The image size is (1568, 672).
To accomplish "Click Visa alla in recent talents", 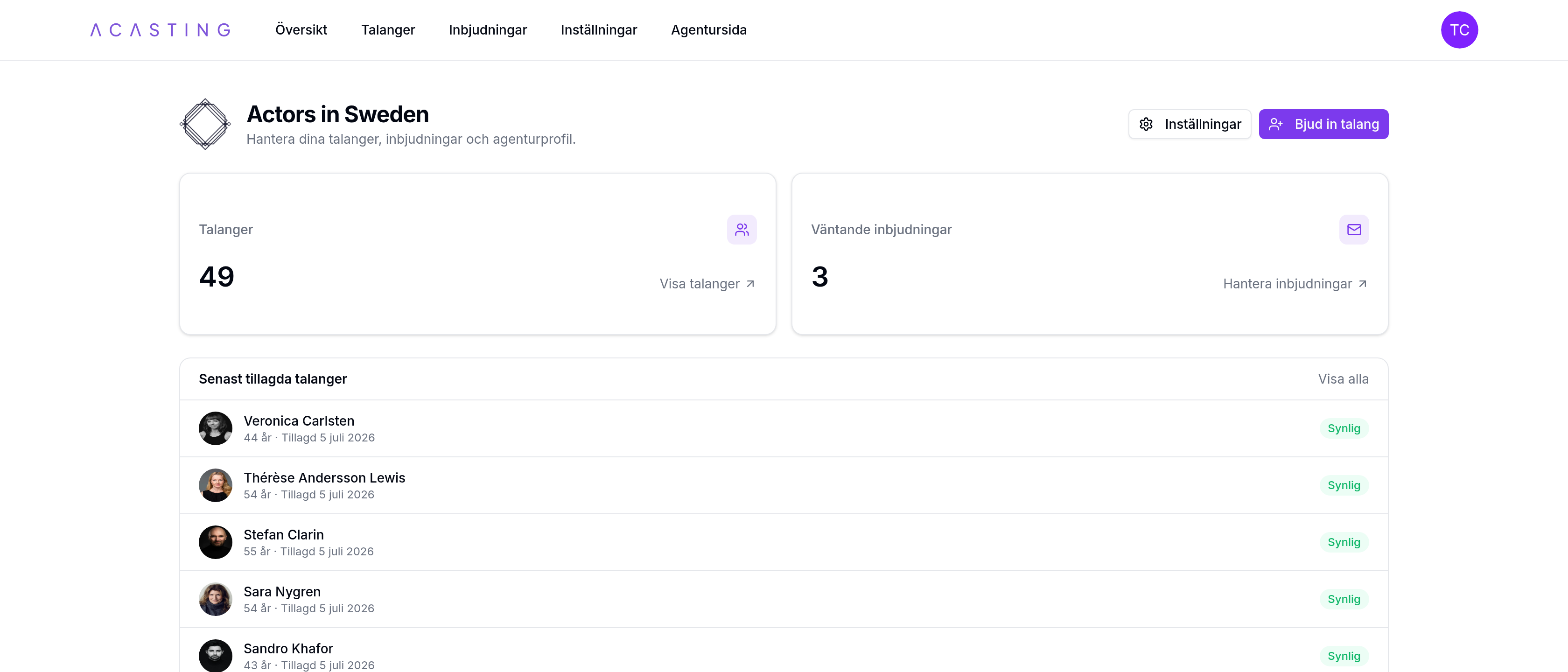I will pos(1343,378).
